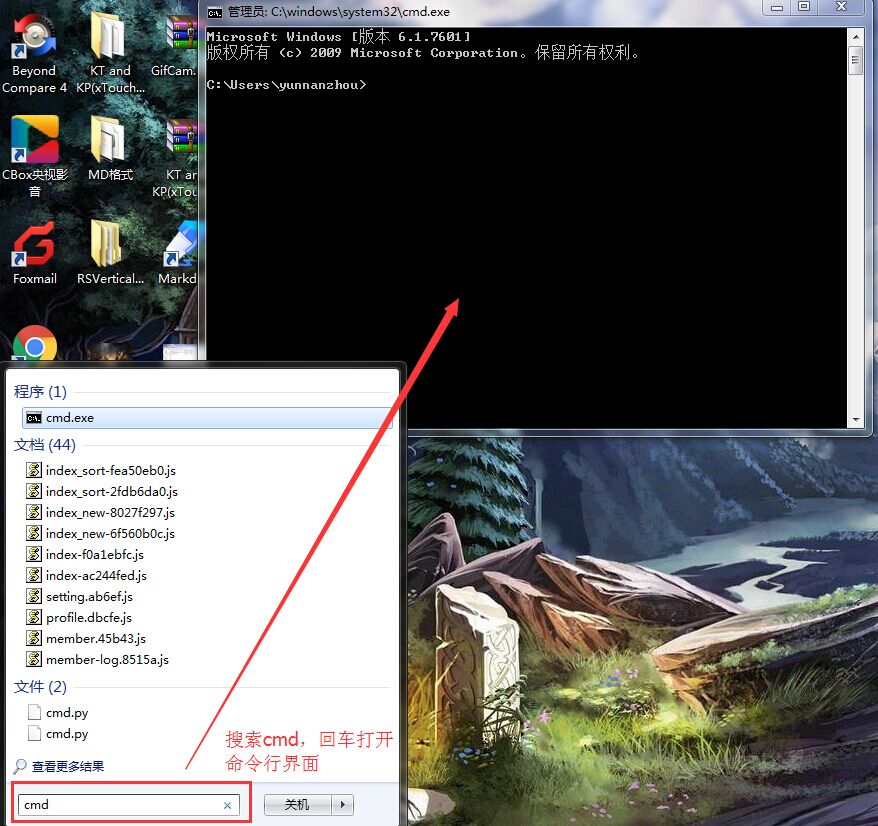This screenshot has height=826, width=878.
Task: Open the second cmd.py file result
Action: [x=58, y=733]
